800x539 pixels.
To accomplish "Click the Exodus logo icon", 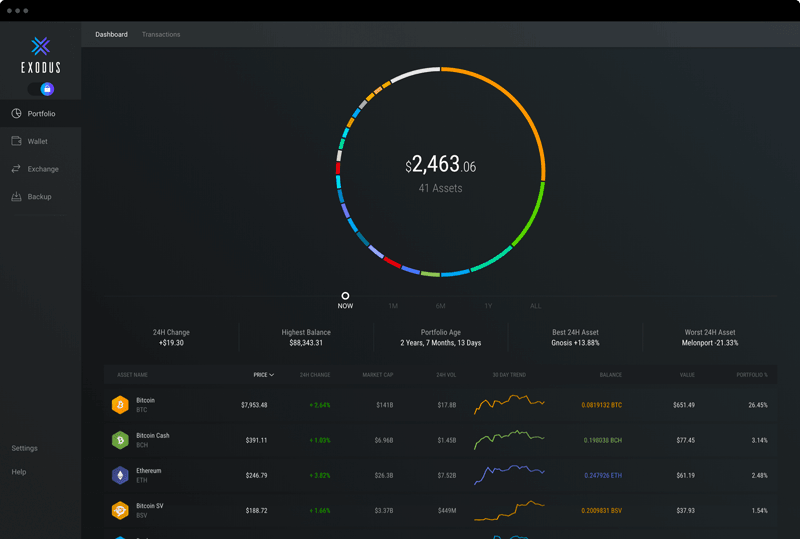I will (40, 46).
